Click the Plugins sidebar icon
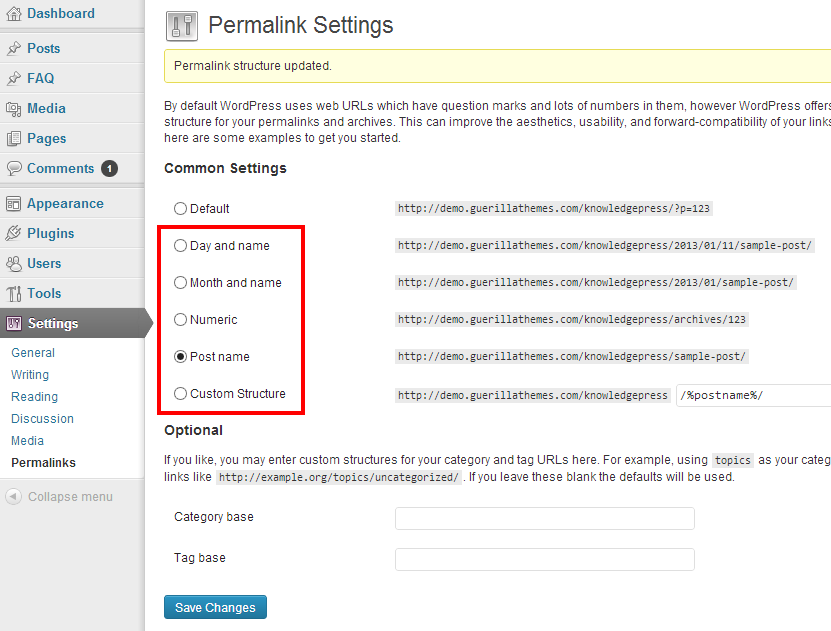The image size is (831, 631). [14, 233]
